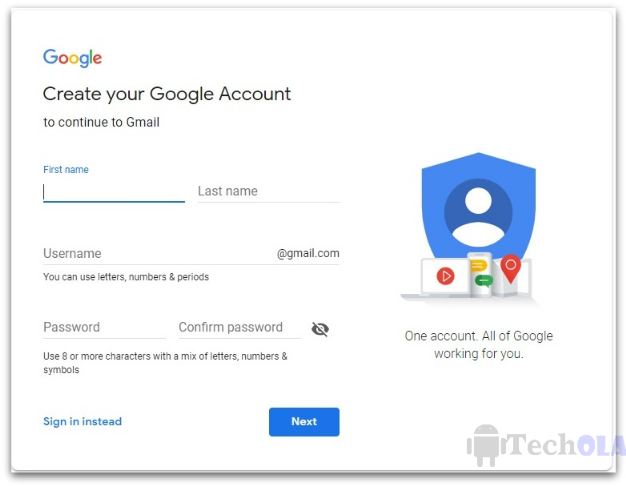Click the One account tagline text
This screenshot has height=486, width=626.
point(479,345)
